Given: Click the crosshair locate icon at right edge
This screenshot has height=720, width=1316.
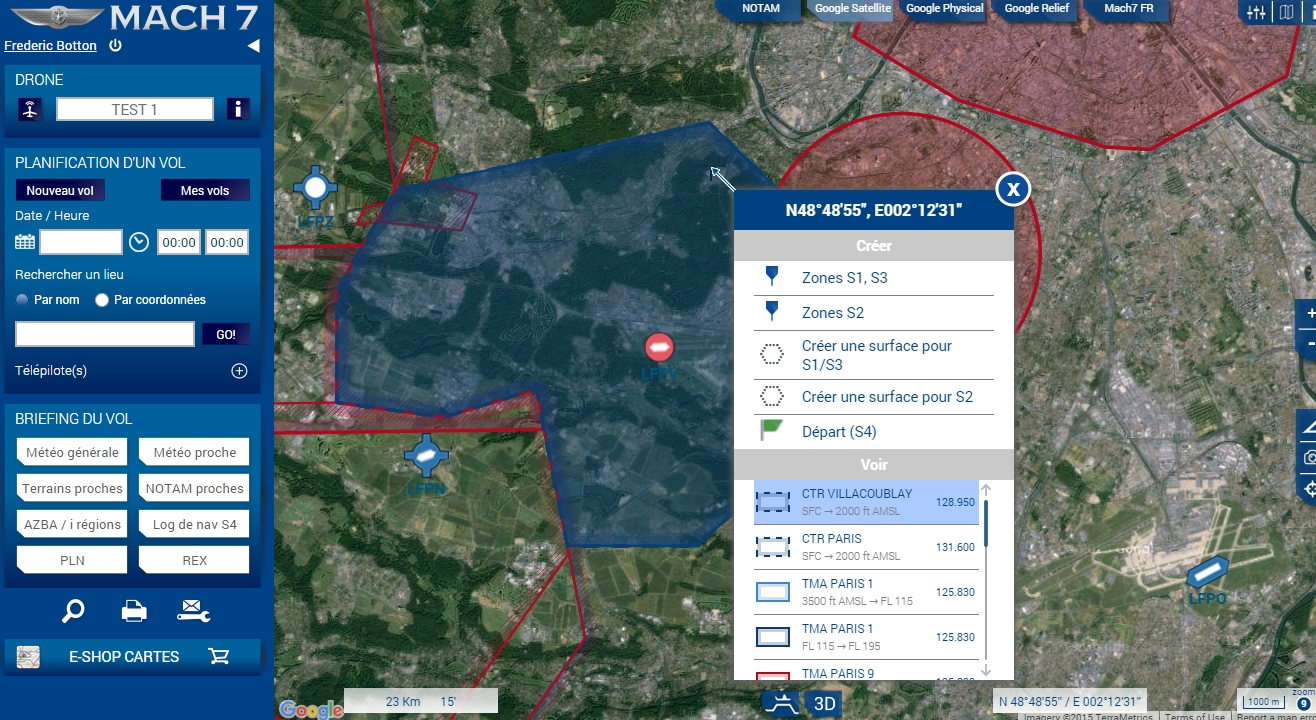Looking at the screenshot, I should click(x=1309, y=489).
